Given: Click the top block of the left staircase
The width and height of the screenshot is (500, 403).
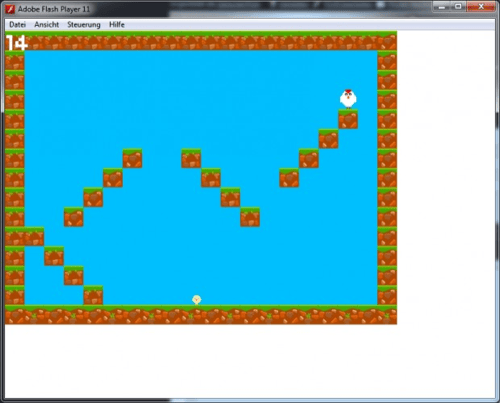Looking at the screenshot, I should click(132, 158).
